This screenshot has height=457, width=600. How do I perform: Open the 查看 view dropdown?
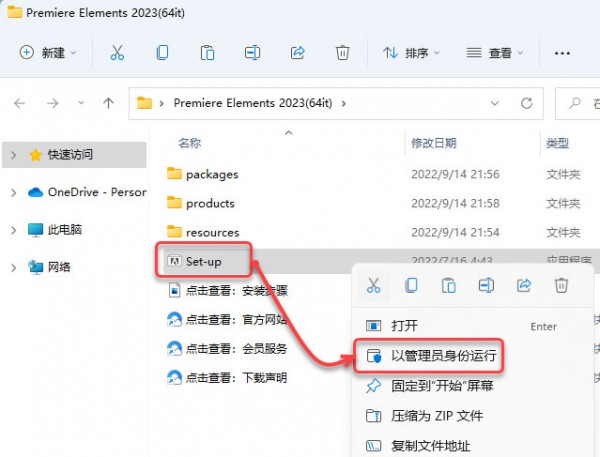[494, 52]
